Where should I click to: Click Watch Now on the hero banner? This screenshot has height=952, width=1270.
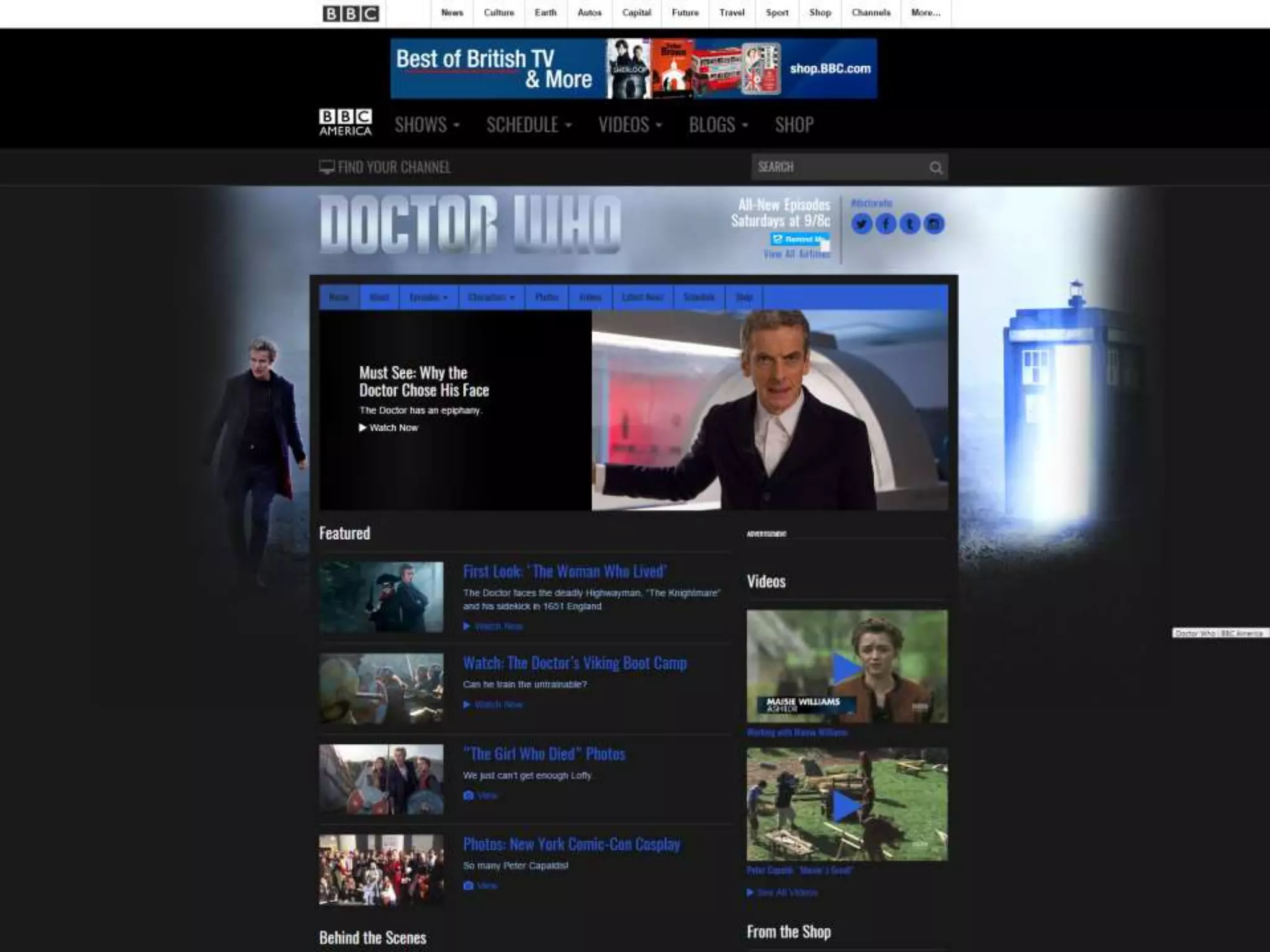tap(389, 428)
